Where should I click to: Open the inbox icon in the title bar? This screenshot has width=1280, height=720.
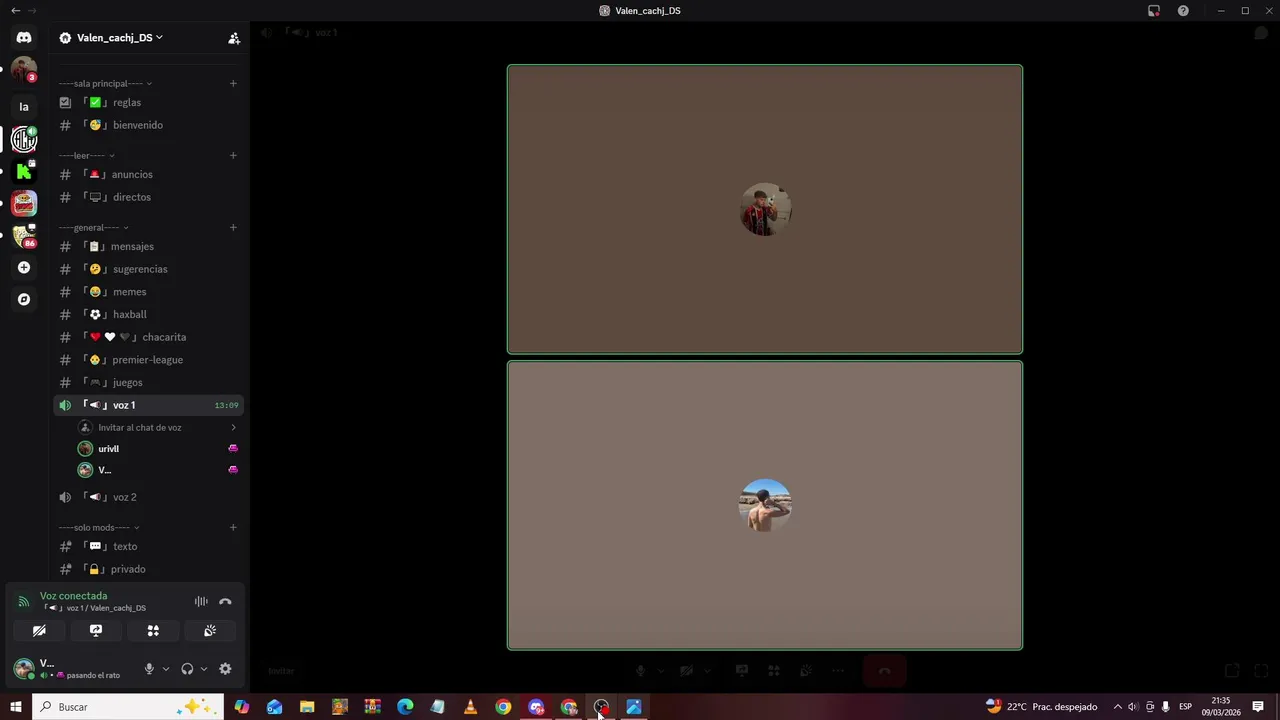[1154, 11]
